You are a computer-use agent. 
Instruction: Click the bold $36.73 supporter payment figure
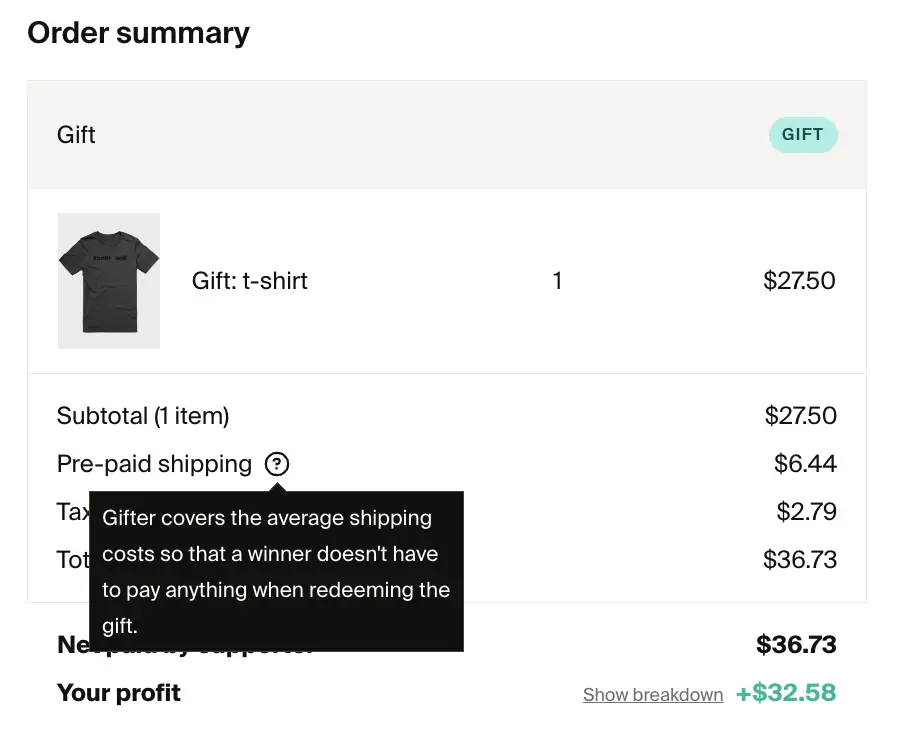click(x=799, y=644)
